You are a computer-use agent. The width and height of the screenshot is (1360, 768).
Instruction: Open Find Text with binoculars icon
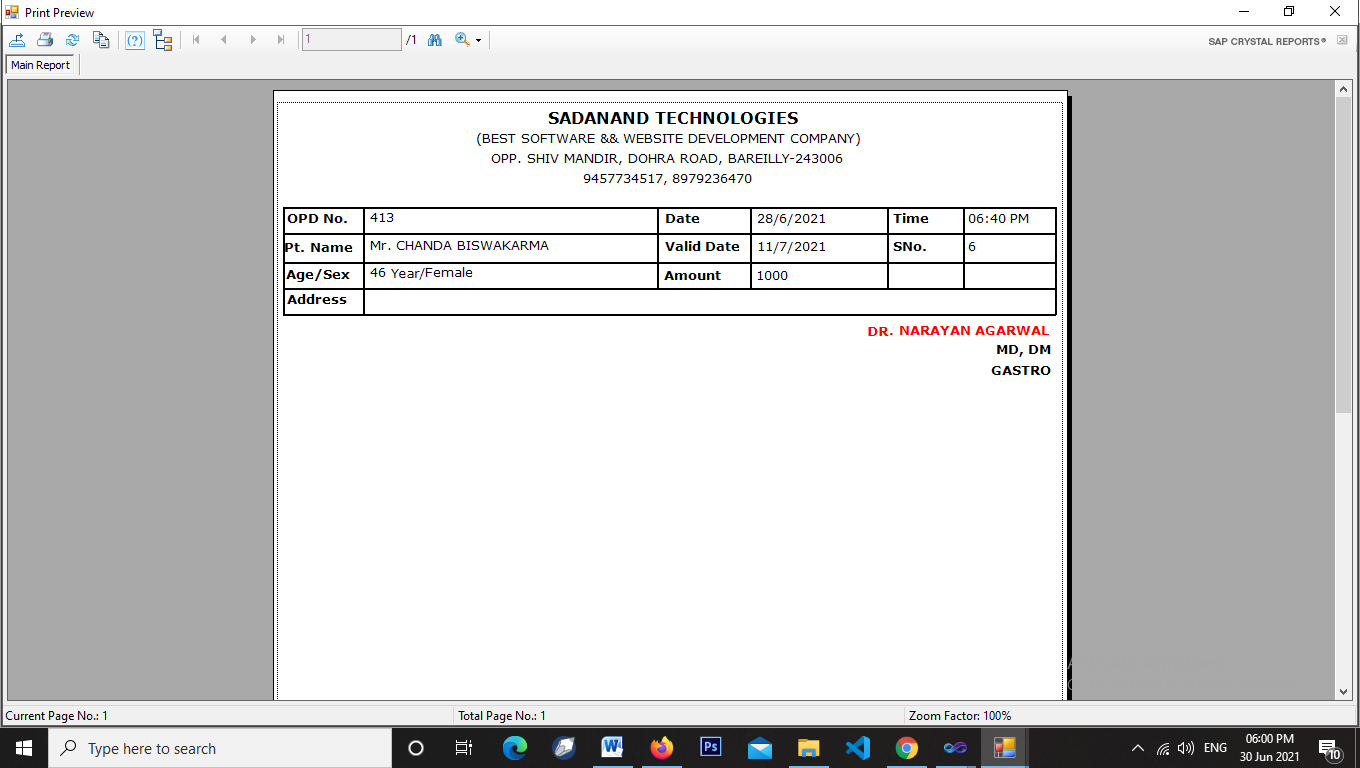[x=435, y=40]
